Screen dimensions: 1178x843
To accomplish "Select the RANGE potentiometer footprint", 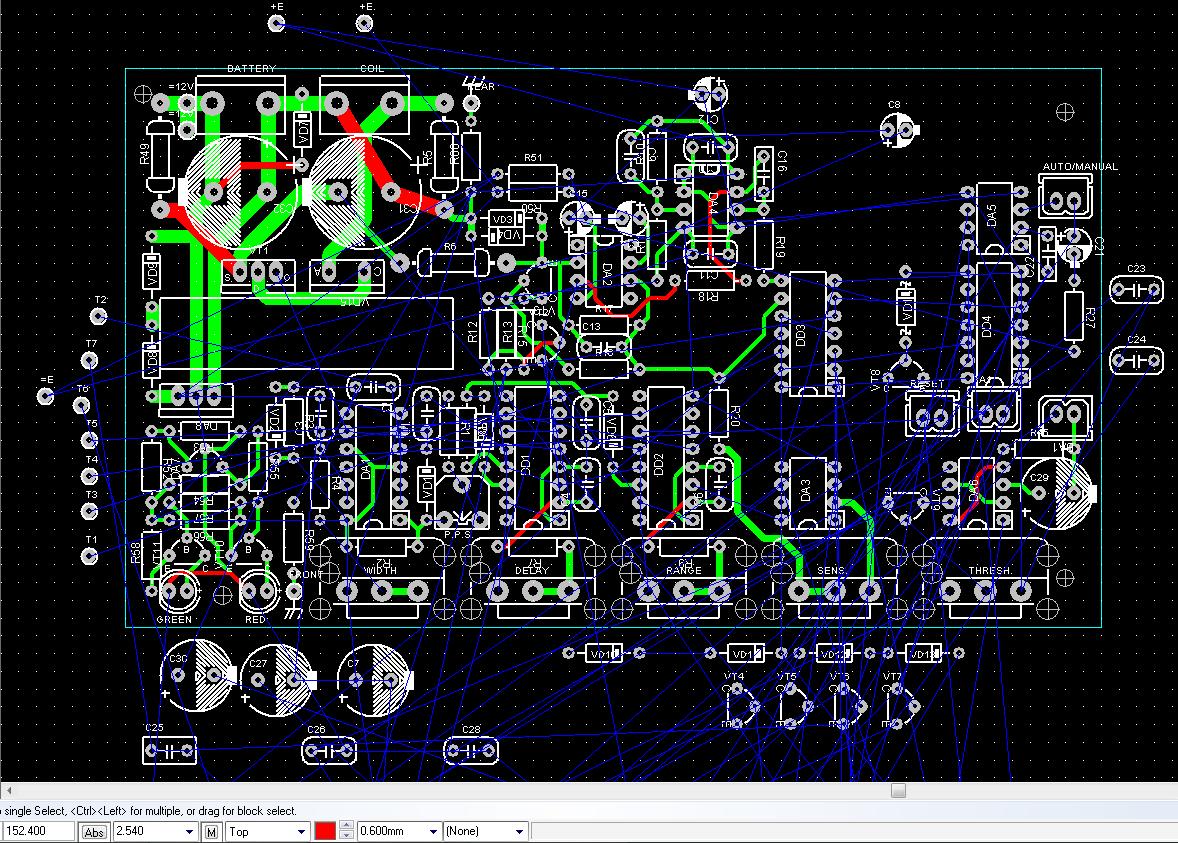I will coord(683,579).
